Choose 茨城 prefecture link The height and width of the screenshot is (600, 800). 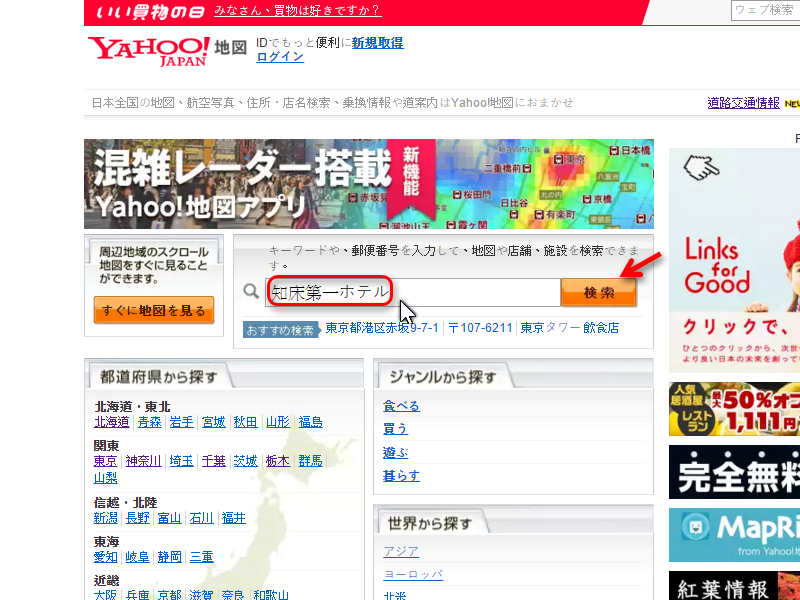245,461
